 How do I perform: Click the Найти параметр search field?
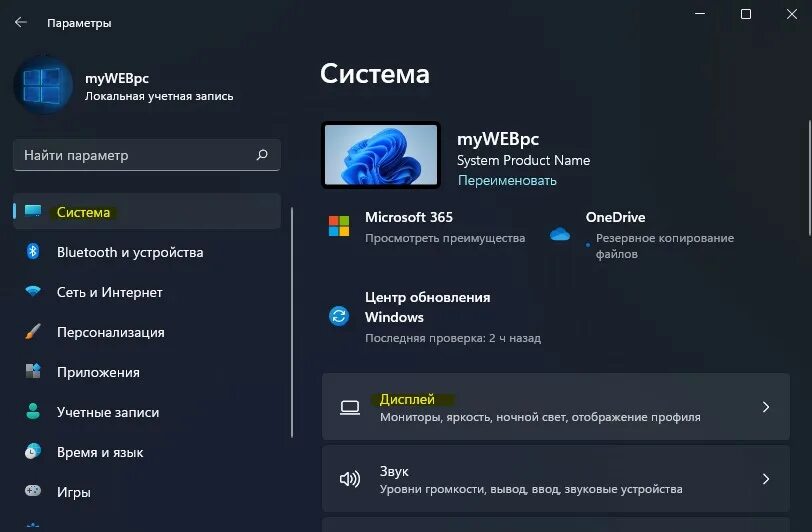tap(147, 155)
